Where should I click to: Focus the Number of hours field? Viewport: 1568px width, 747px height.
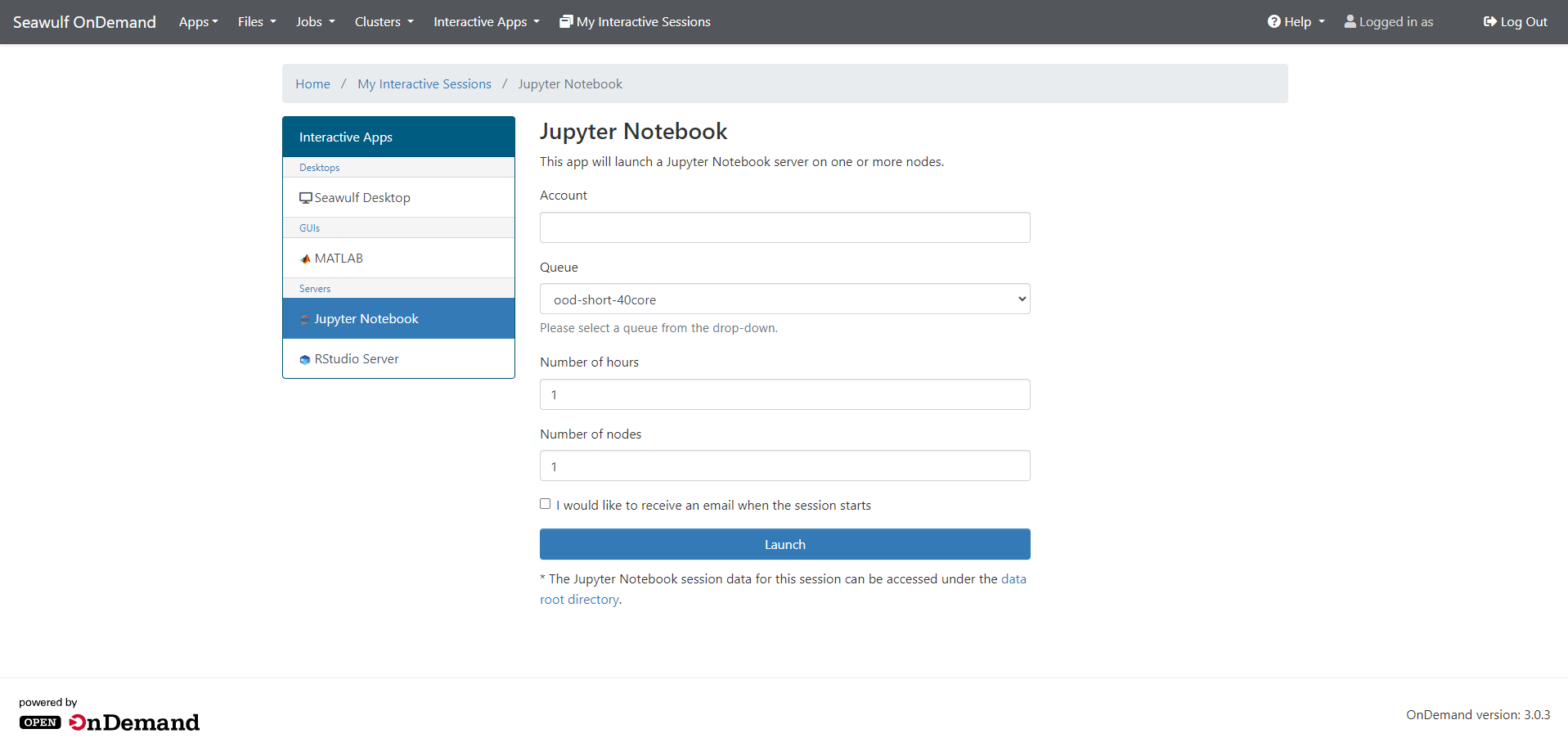tap(785, 394)
